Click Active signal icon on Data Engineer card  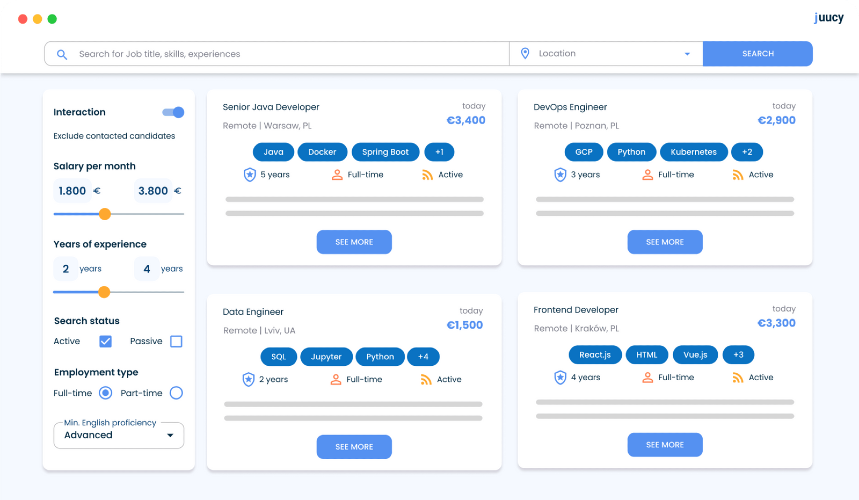(426, 380)
